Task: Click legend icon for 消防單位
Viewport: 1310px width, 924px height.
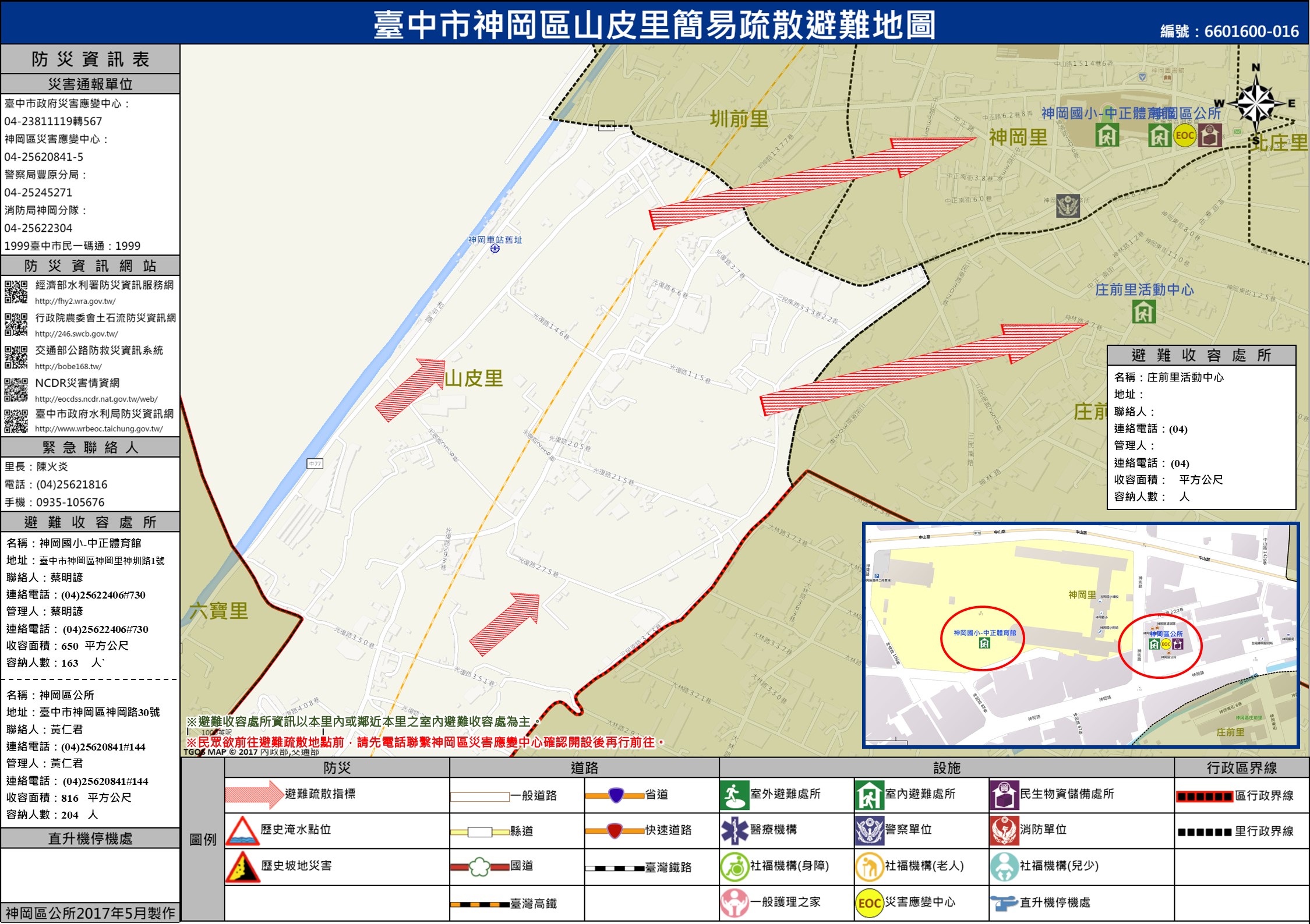Action: pyautogui.click(x=1004, y=831)
